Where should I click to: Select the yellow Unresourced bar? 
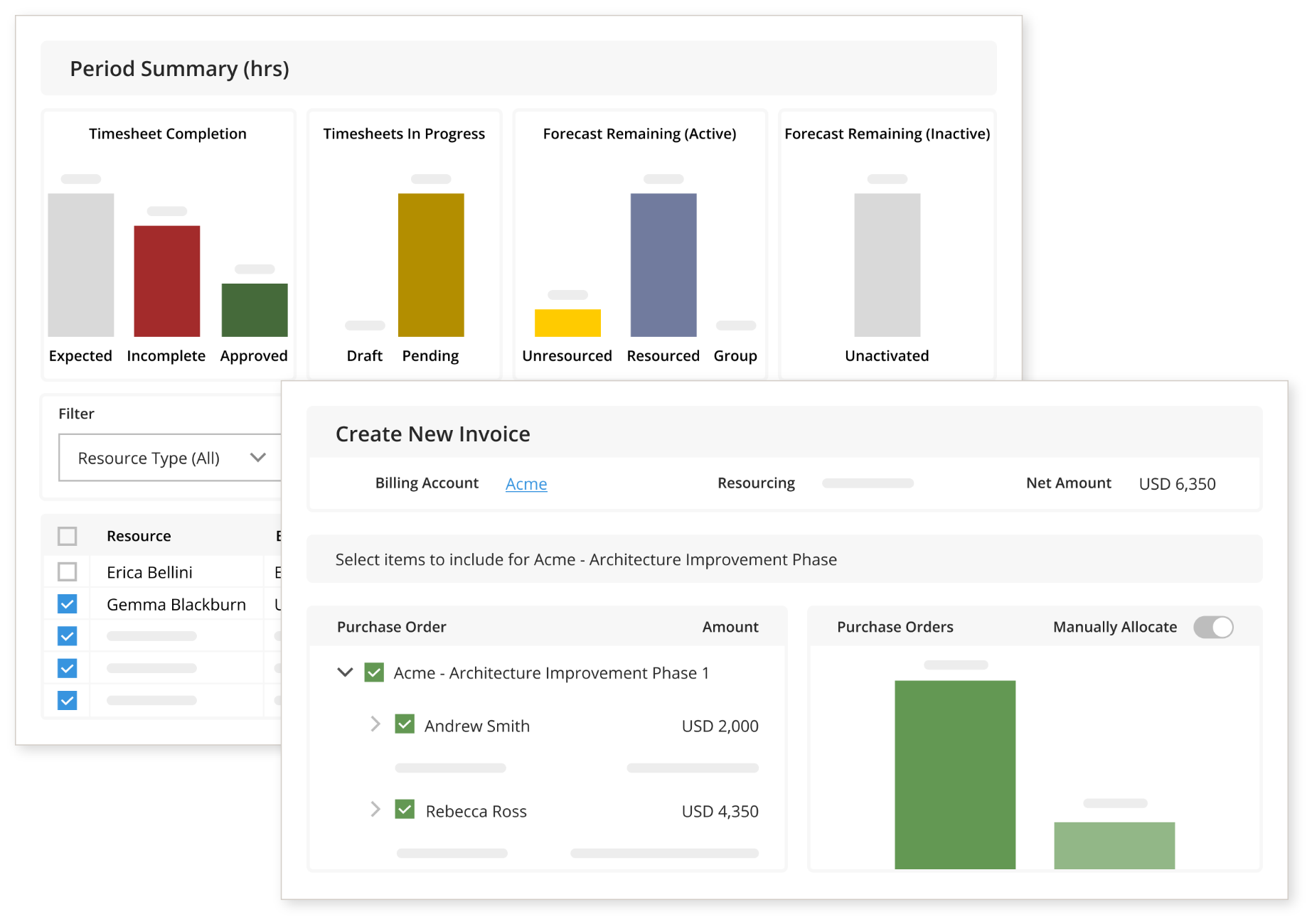pyautogui.click(x=567, y=323)
